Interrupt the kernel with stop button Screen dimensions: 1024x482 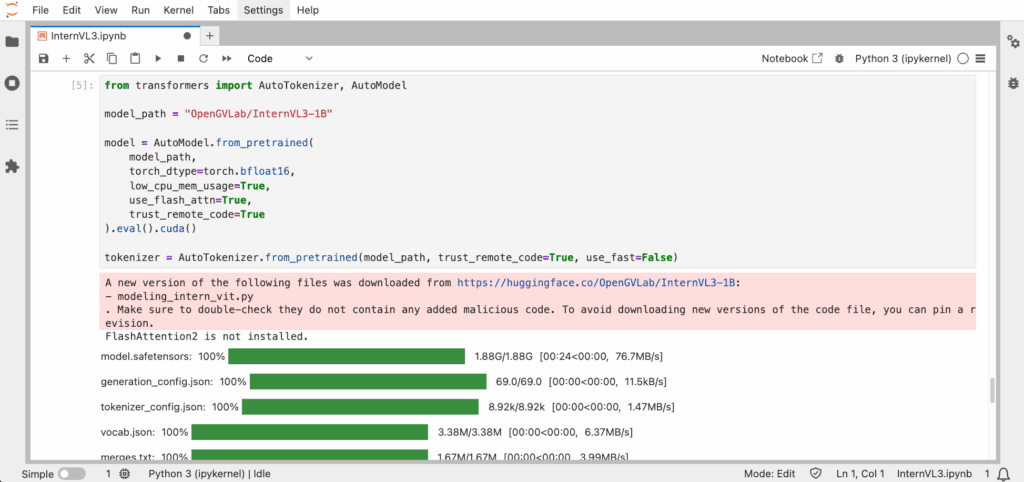click(x=180, y=59)
